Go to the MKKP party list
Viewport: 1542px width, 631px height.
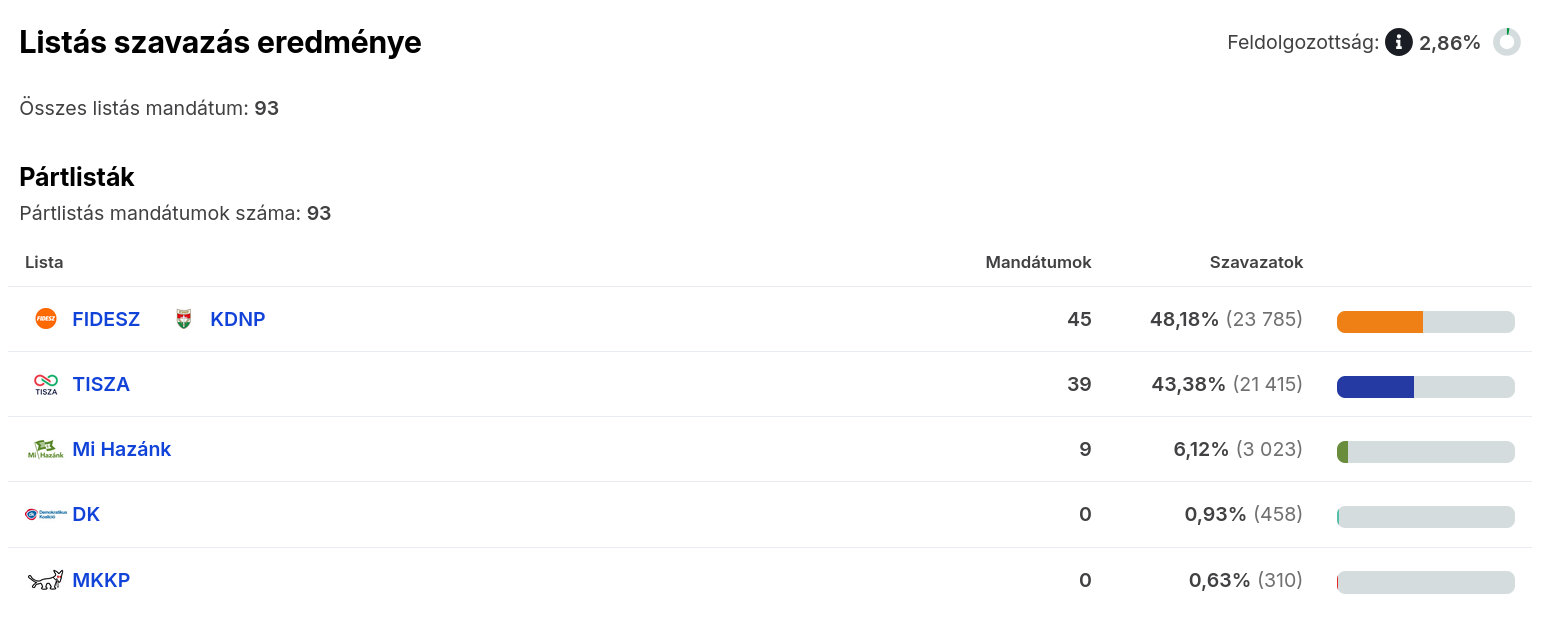(101, 580)
